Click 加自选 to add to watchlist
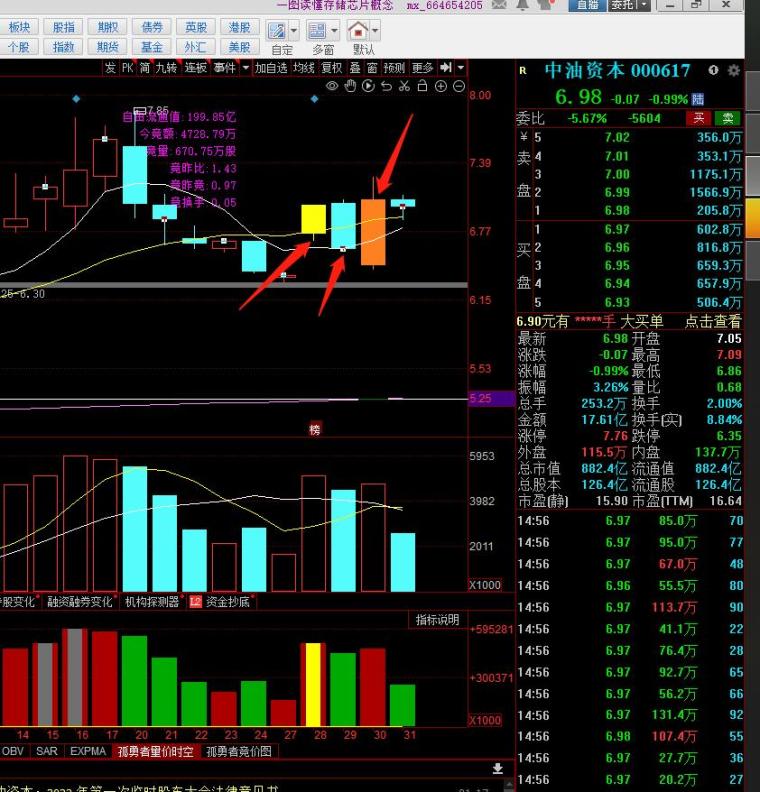760x792 pixels. tap(271, 68)
